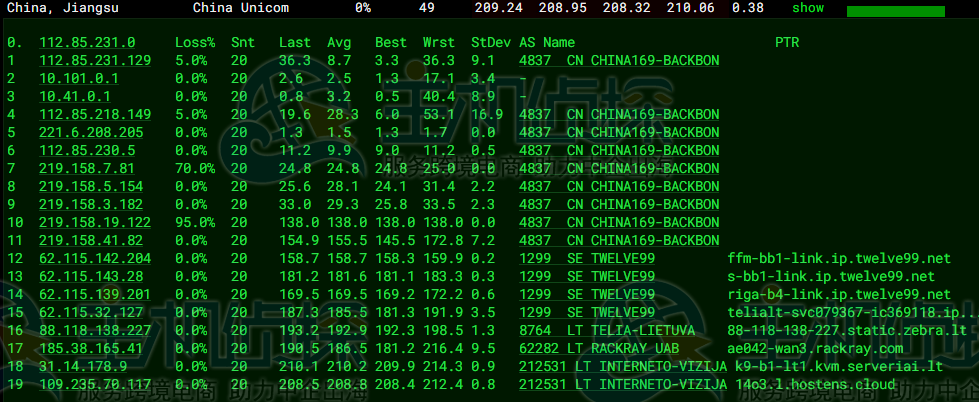Click worst latency 216.4 on hop 17

coord(443,349)
